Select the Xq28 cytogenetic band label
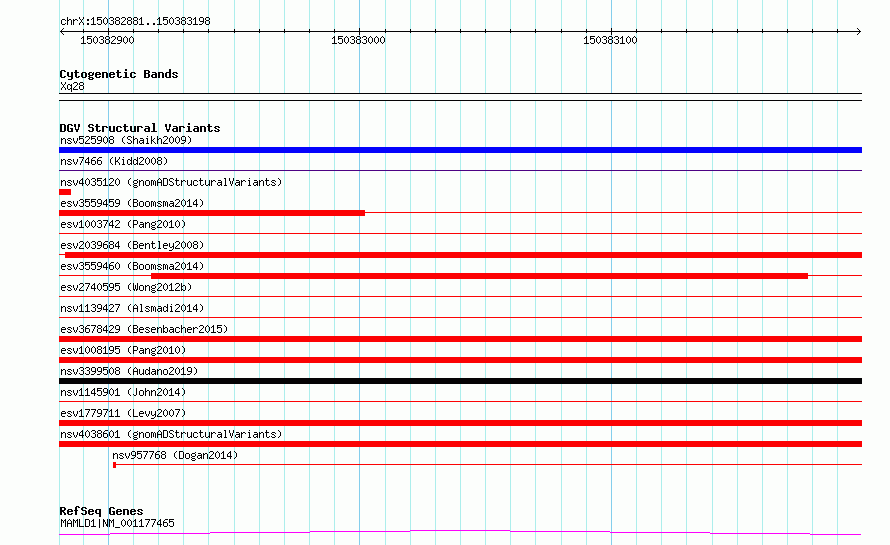 point(72,86)
